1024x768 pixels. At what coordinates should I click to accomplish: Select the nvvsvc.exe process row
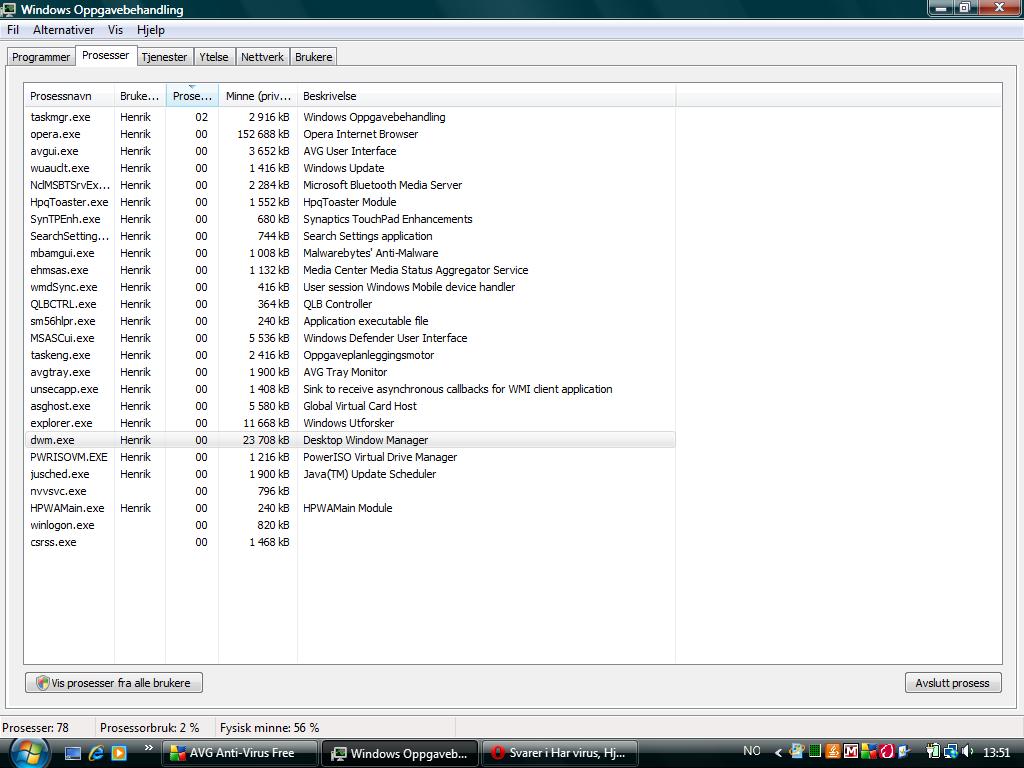click(x=350, y=490)
